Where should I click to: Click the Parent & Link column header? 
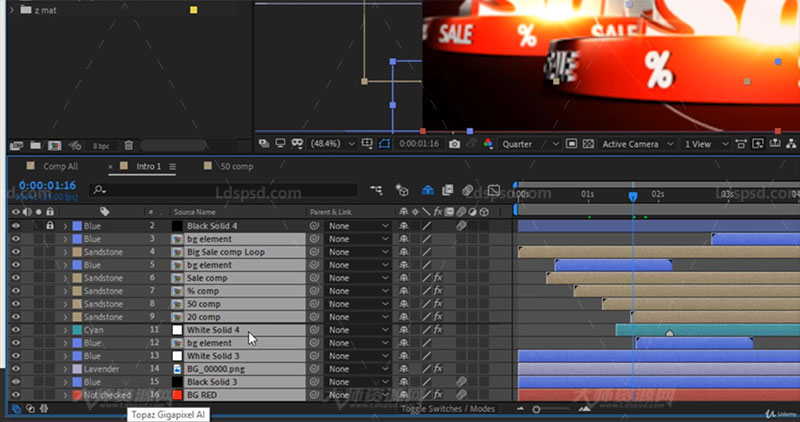[331, 212]
